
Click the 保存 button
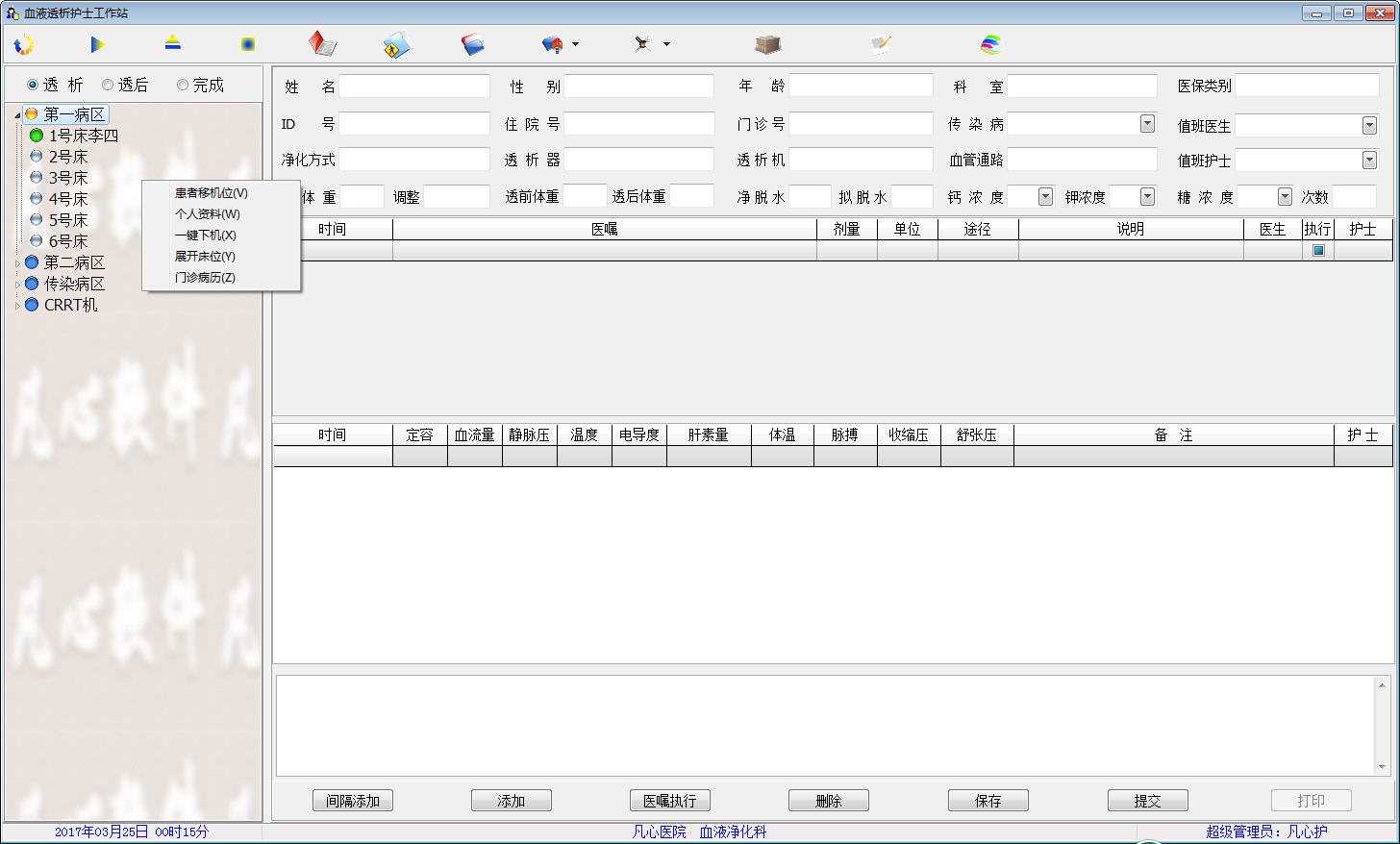[987, 801]
